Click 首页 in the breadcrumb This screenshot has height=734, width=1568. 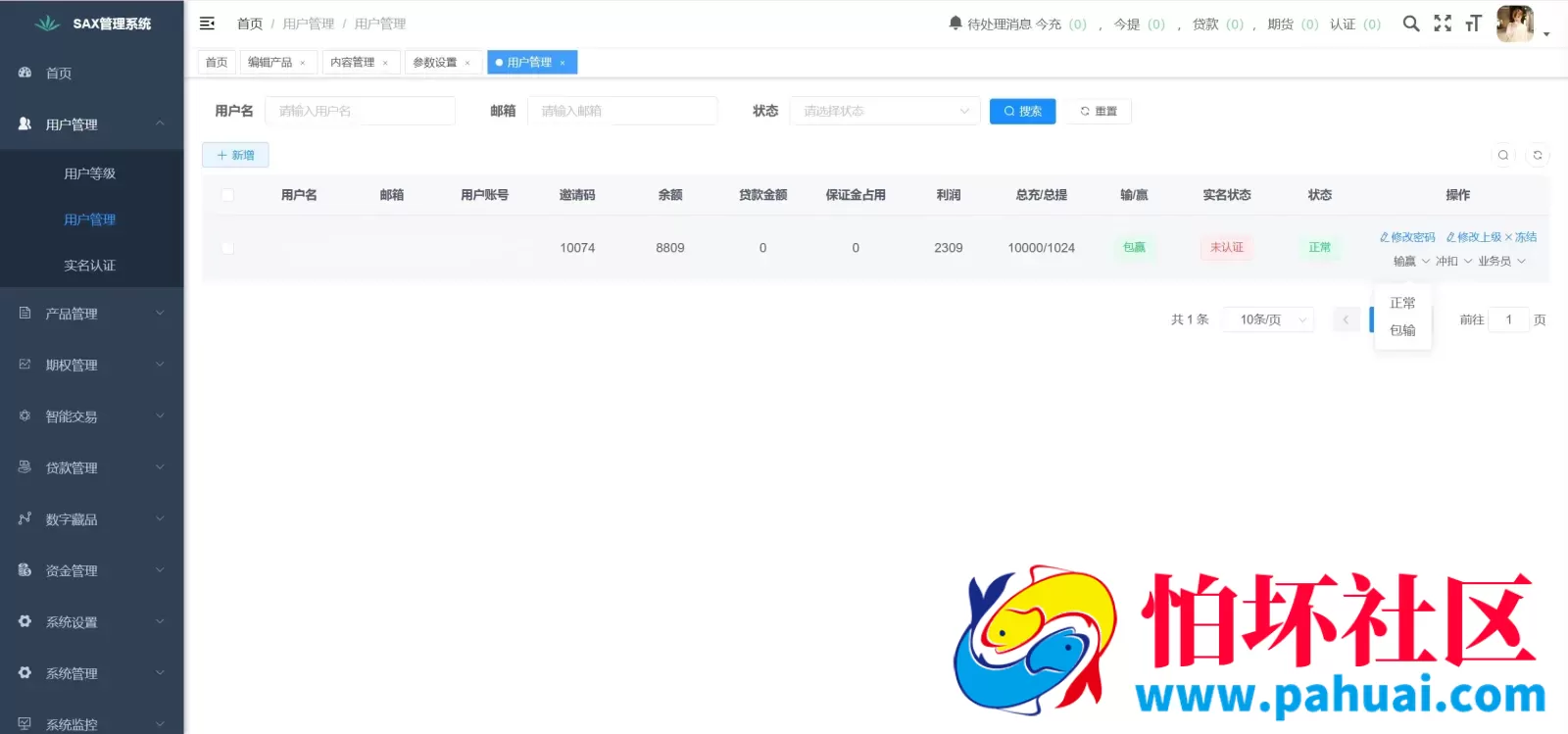tap(250, 24)
